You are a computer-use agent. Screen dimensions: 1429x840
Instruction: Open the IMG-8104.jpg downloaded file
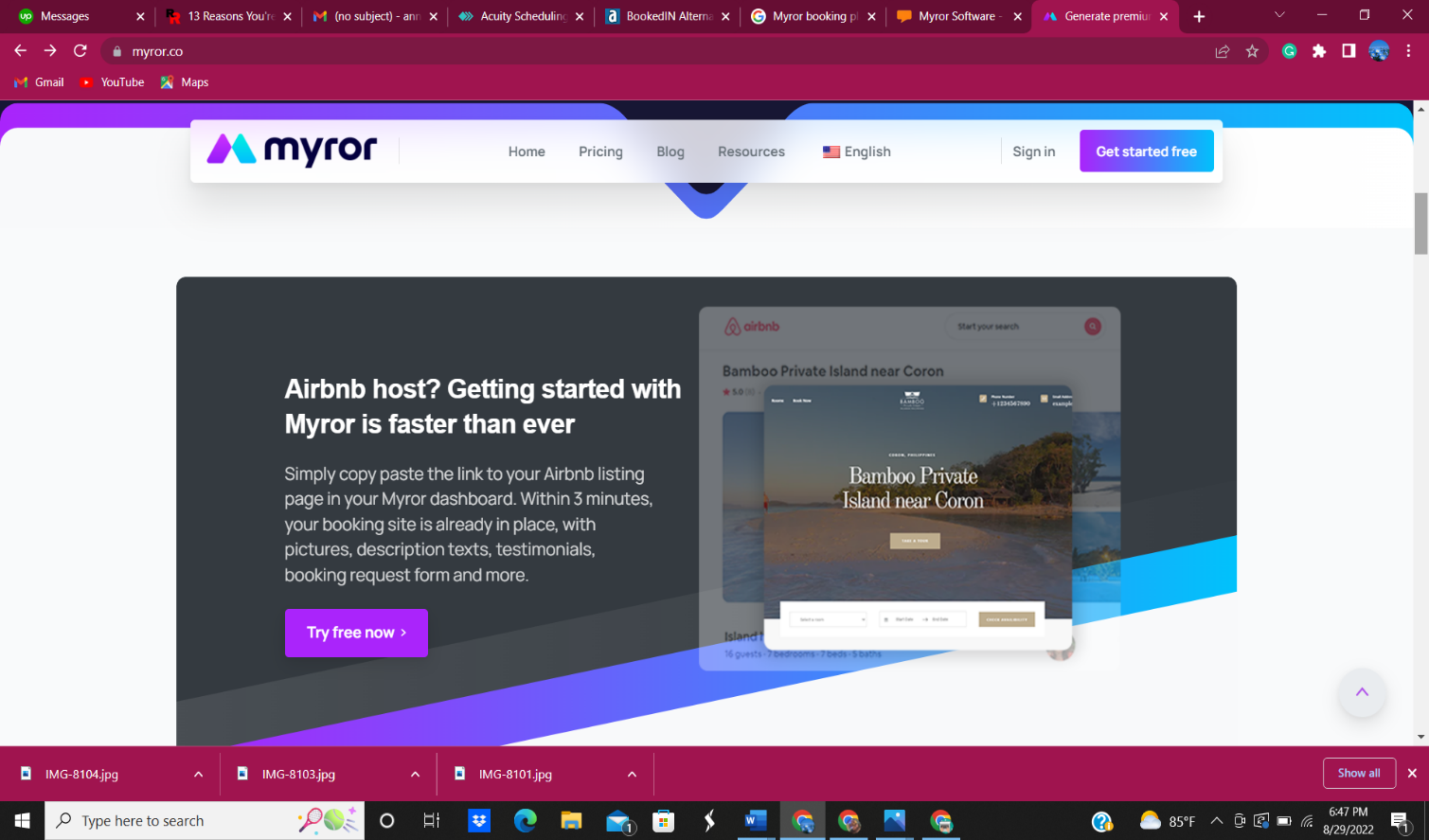[82, 774]
